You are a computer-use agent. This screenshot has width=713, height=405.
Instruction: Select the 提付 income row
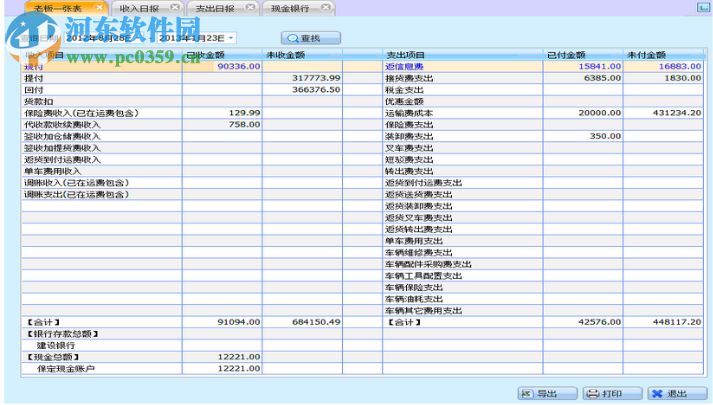101,78
